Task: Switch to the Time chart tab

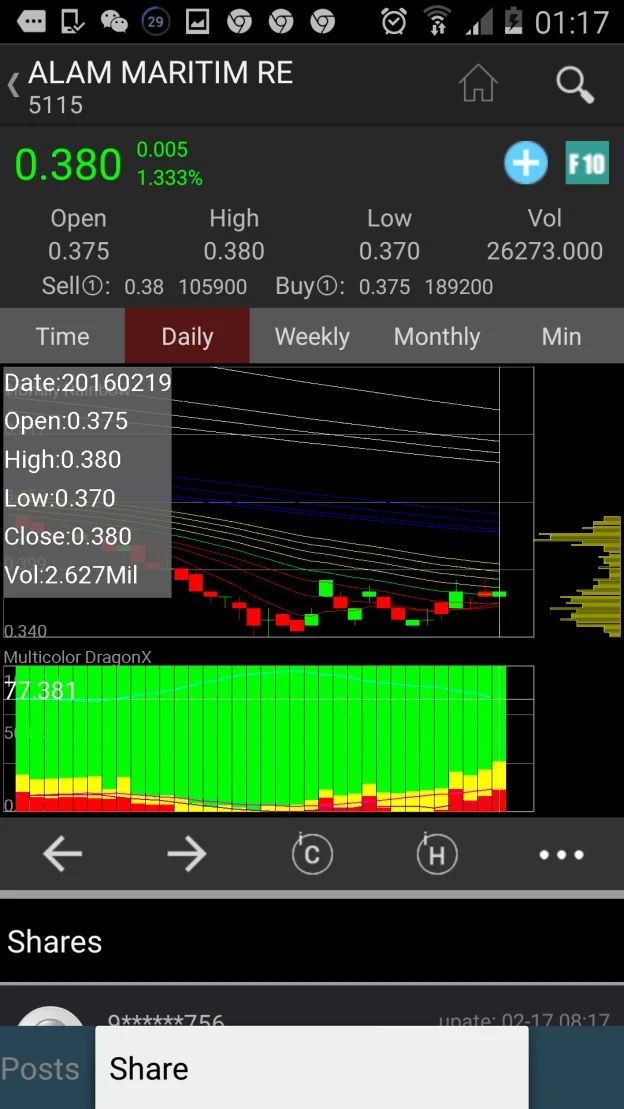Action: tap(62, 336)
